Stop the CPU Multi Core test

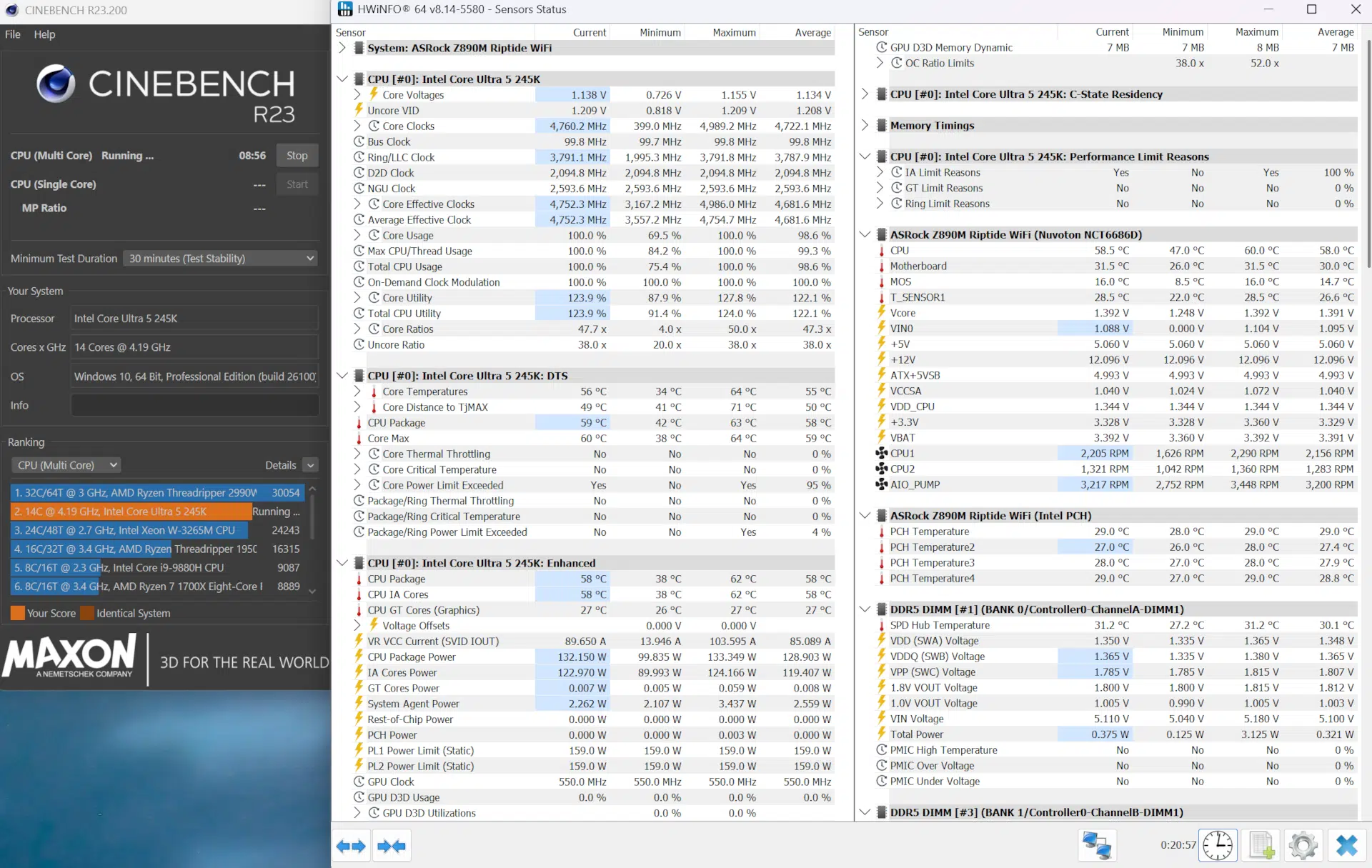pyautogui.click(x=297, y=155)
